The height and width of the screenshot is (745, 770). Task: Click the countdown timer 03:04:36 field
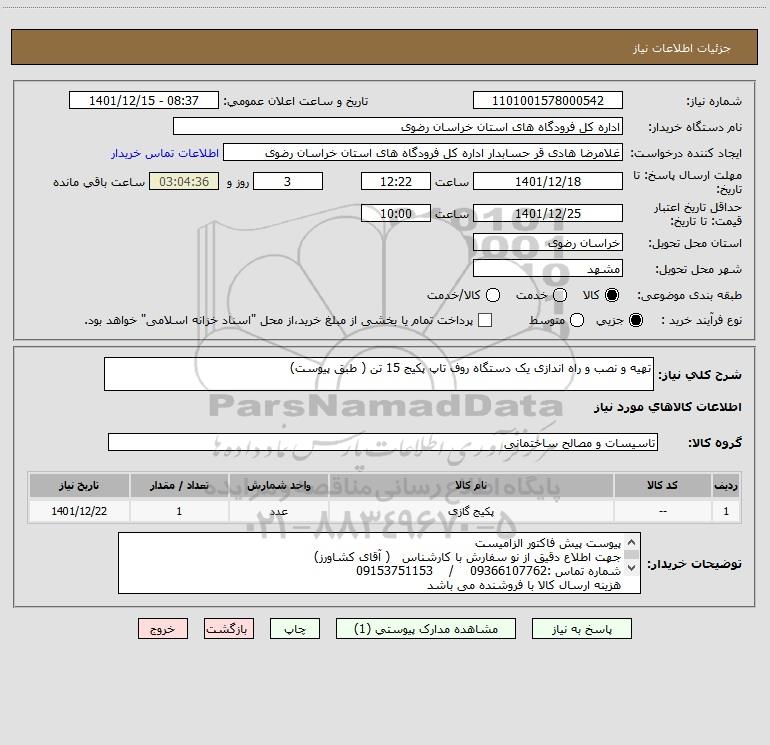pyautogui.click(x=184, y=181)
